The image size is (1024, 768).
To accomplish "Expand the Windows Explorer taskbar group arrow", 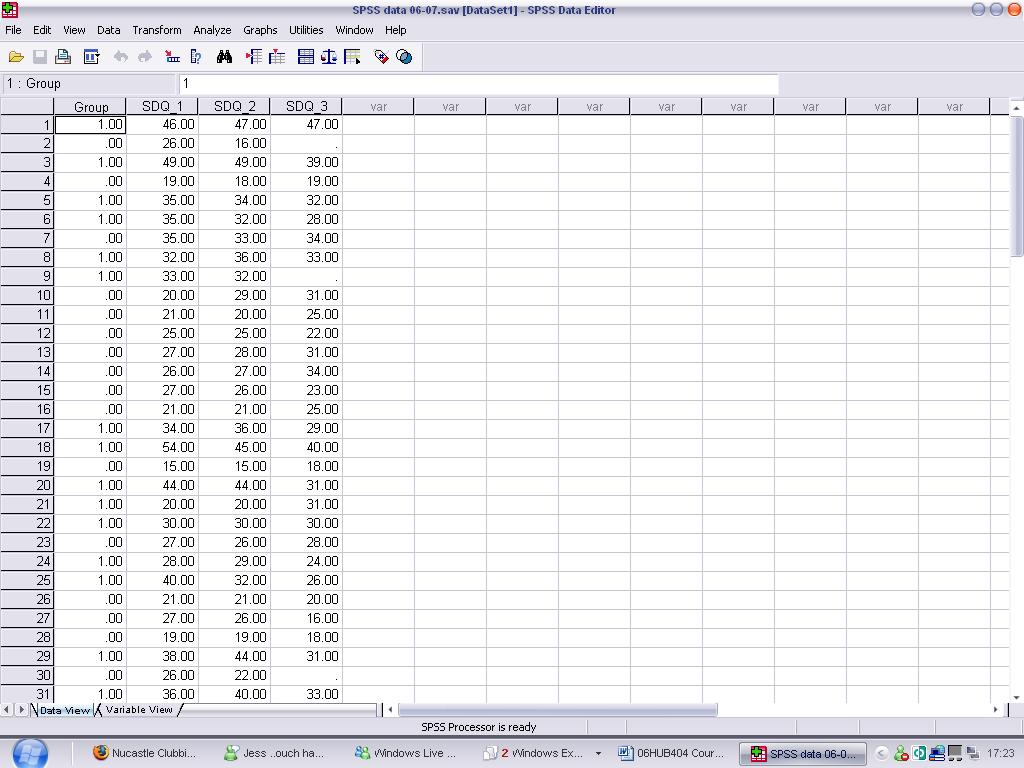I will [598, 753].
